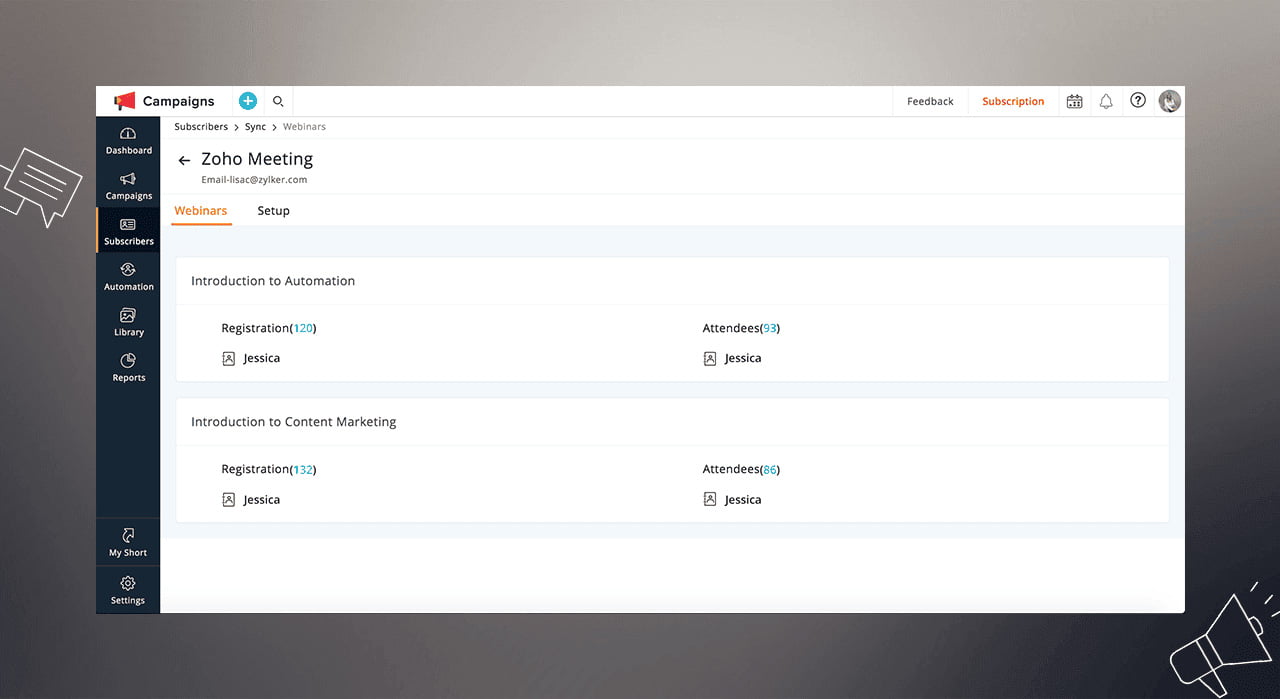The width and height of the screenshot is (1280, 699).
Task: Click the Introduction to Content Marketing title
Action: click(294, 422)
